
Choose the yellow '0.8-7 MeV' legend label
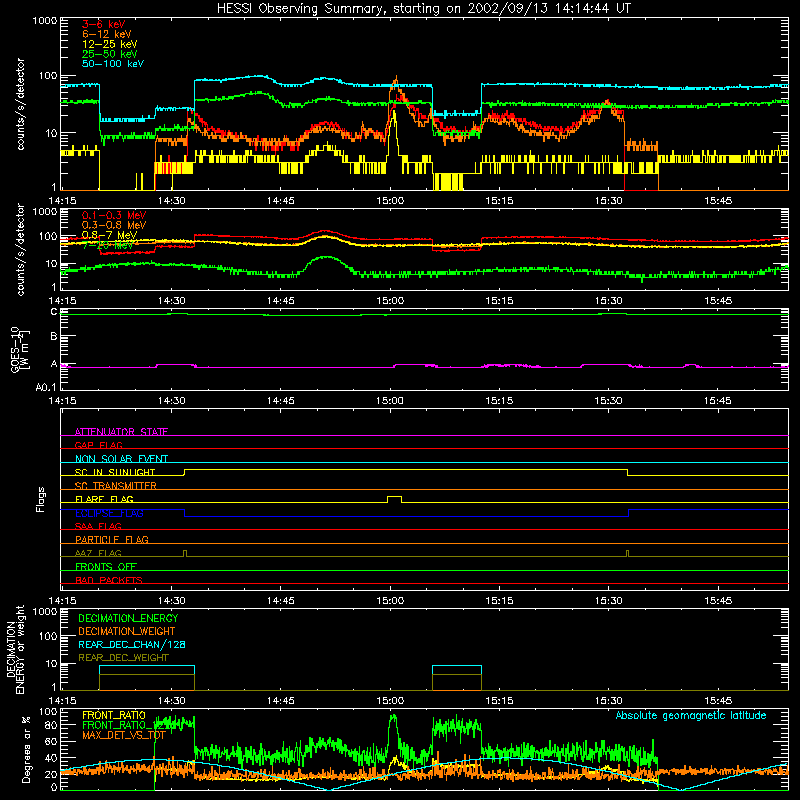[x=109, y=235]
